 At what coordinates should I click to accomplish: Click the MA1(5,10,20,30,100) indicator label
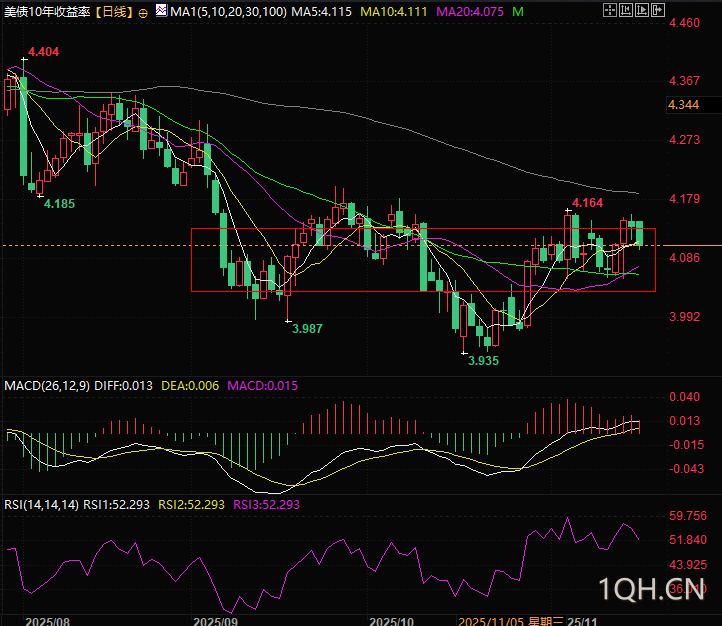[x=228, y=12]
